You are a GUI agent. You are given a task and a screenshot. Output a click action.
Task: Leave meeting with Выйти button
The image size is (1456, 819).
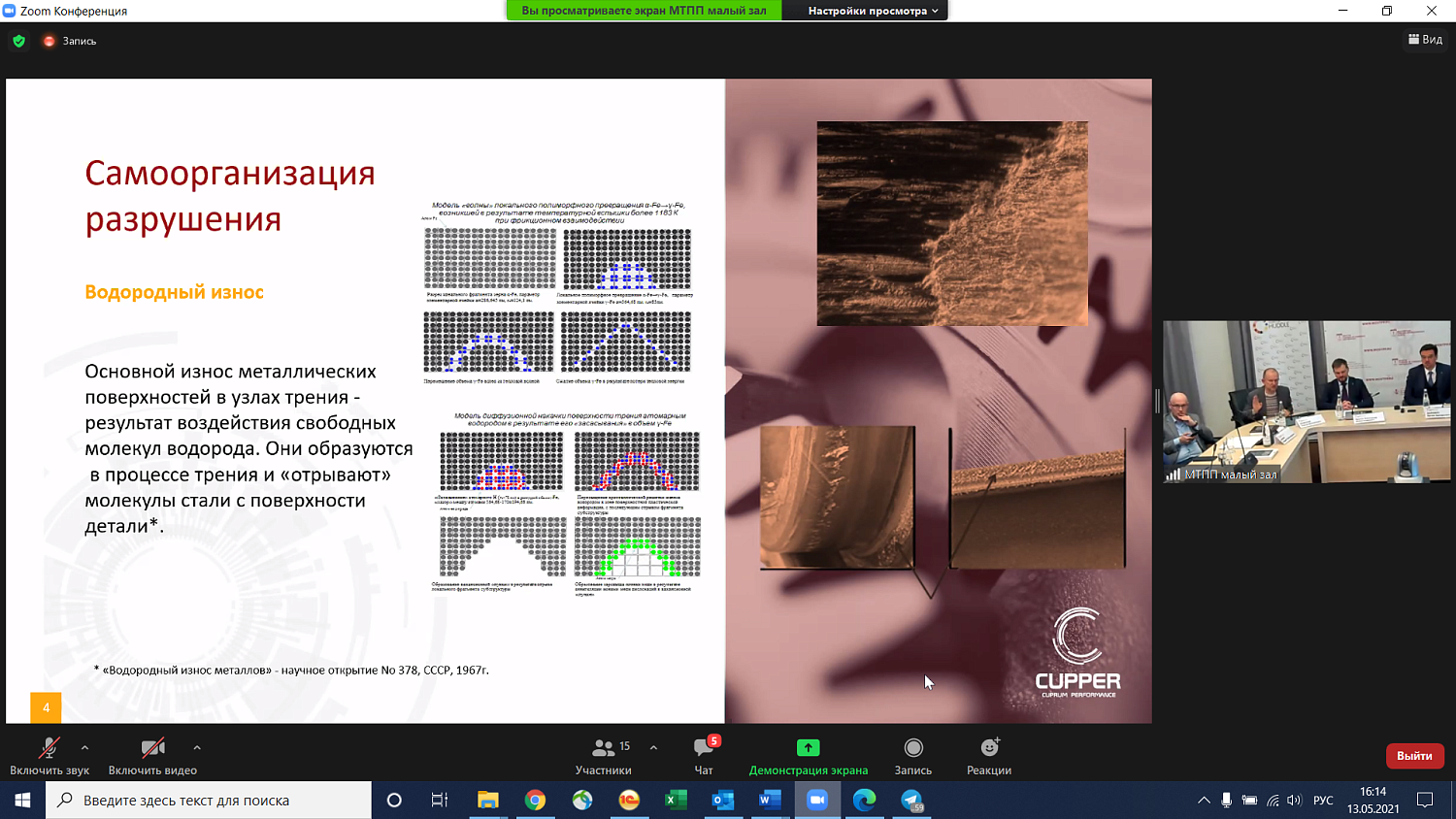click(1414, 756)
